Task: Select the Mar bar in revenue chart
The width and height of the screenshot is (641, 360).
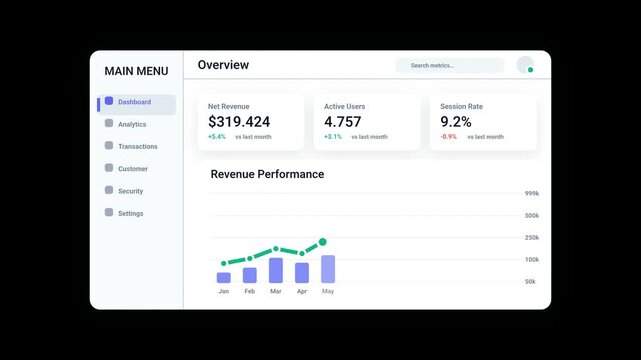Action: point(276,271)
